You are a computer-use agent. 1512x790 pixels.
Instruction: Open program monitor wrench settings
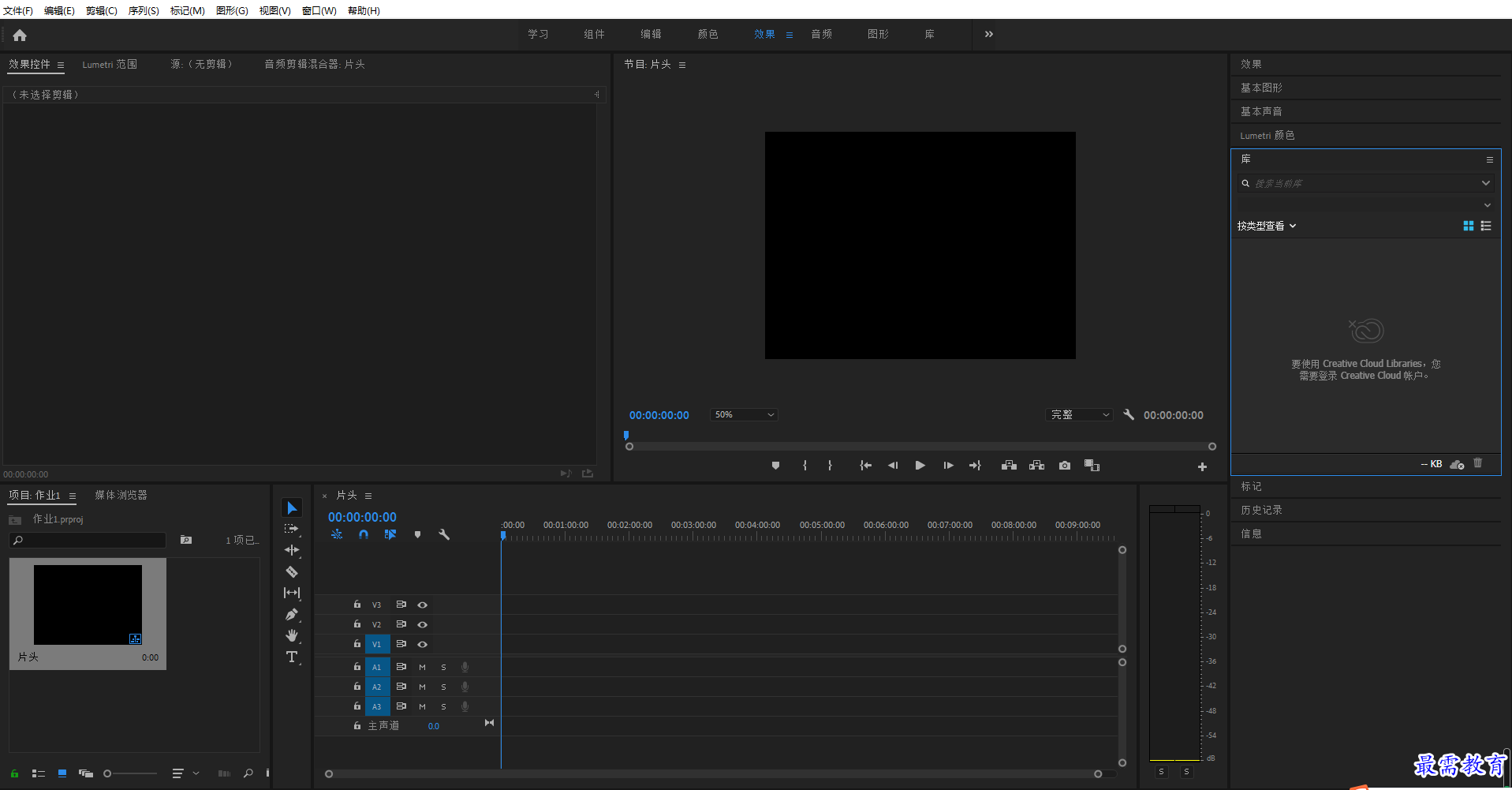1129,414
